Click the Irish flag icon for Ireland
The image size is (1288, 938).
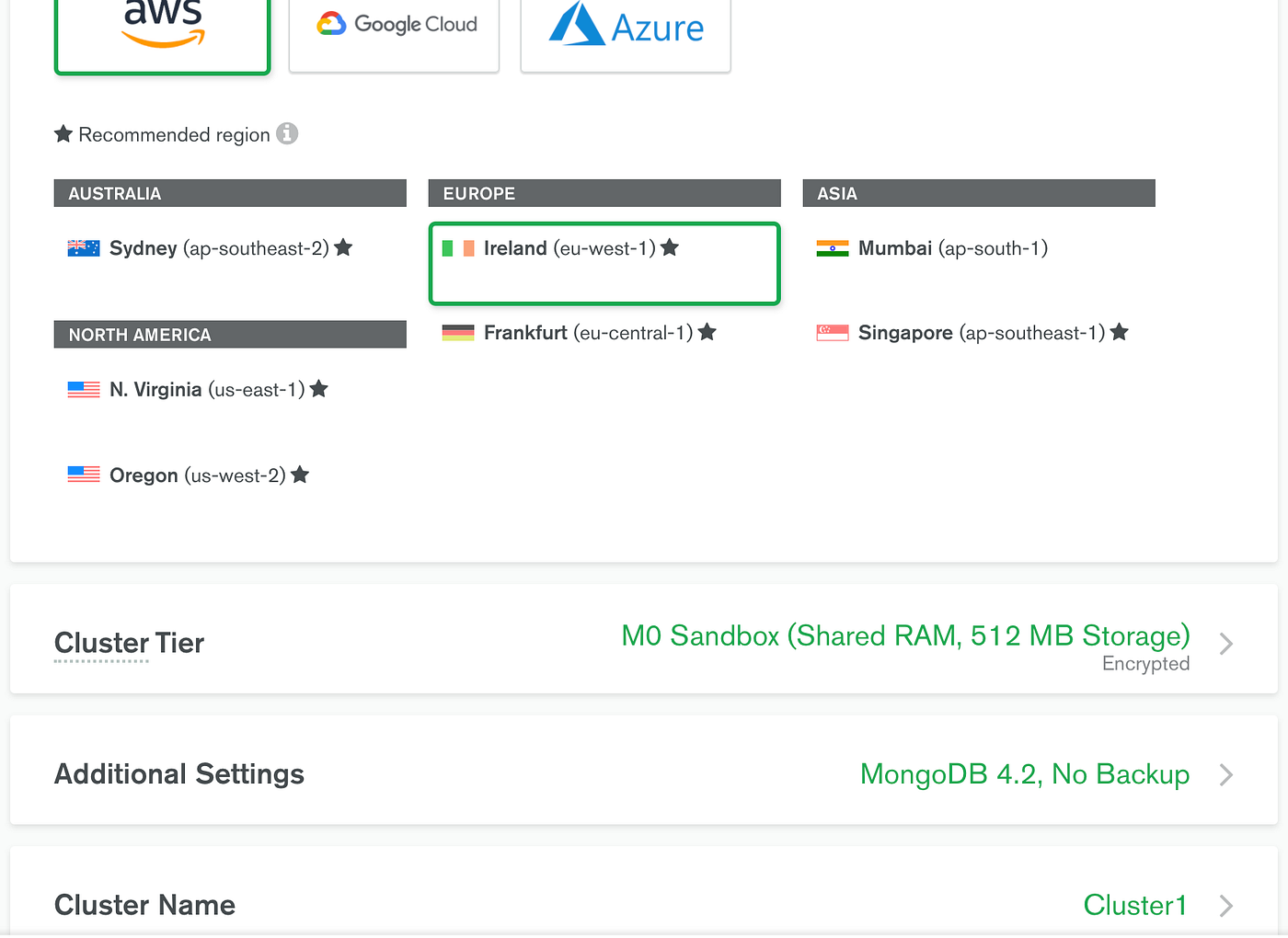click(457, 247)
